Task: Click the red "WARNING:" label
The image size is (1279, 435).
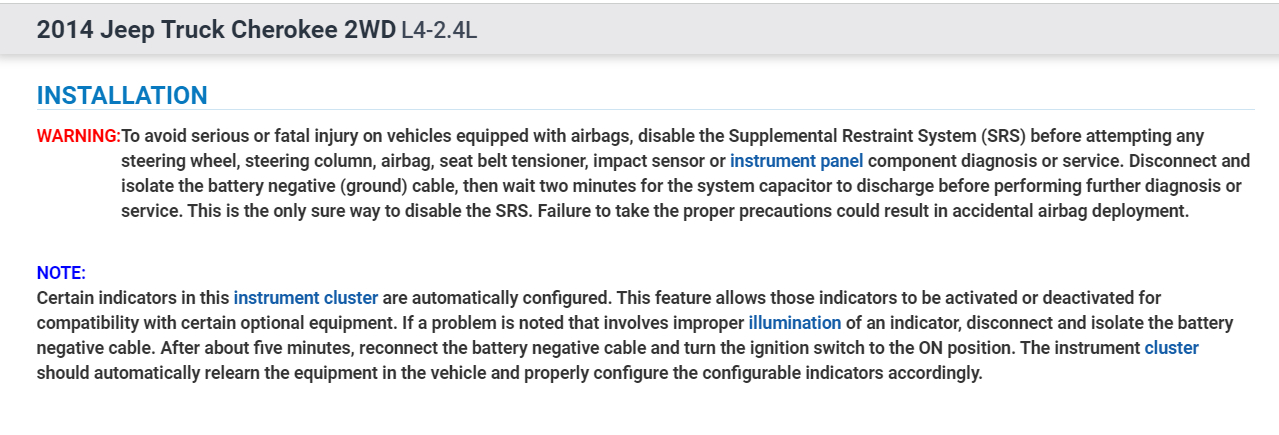Action: point(78,136)
